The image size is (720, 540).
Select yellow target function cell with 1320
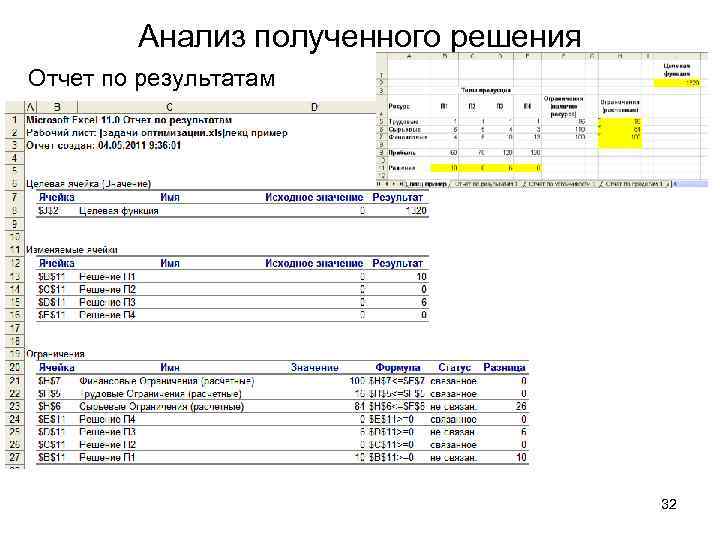tap(677, 83)
